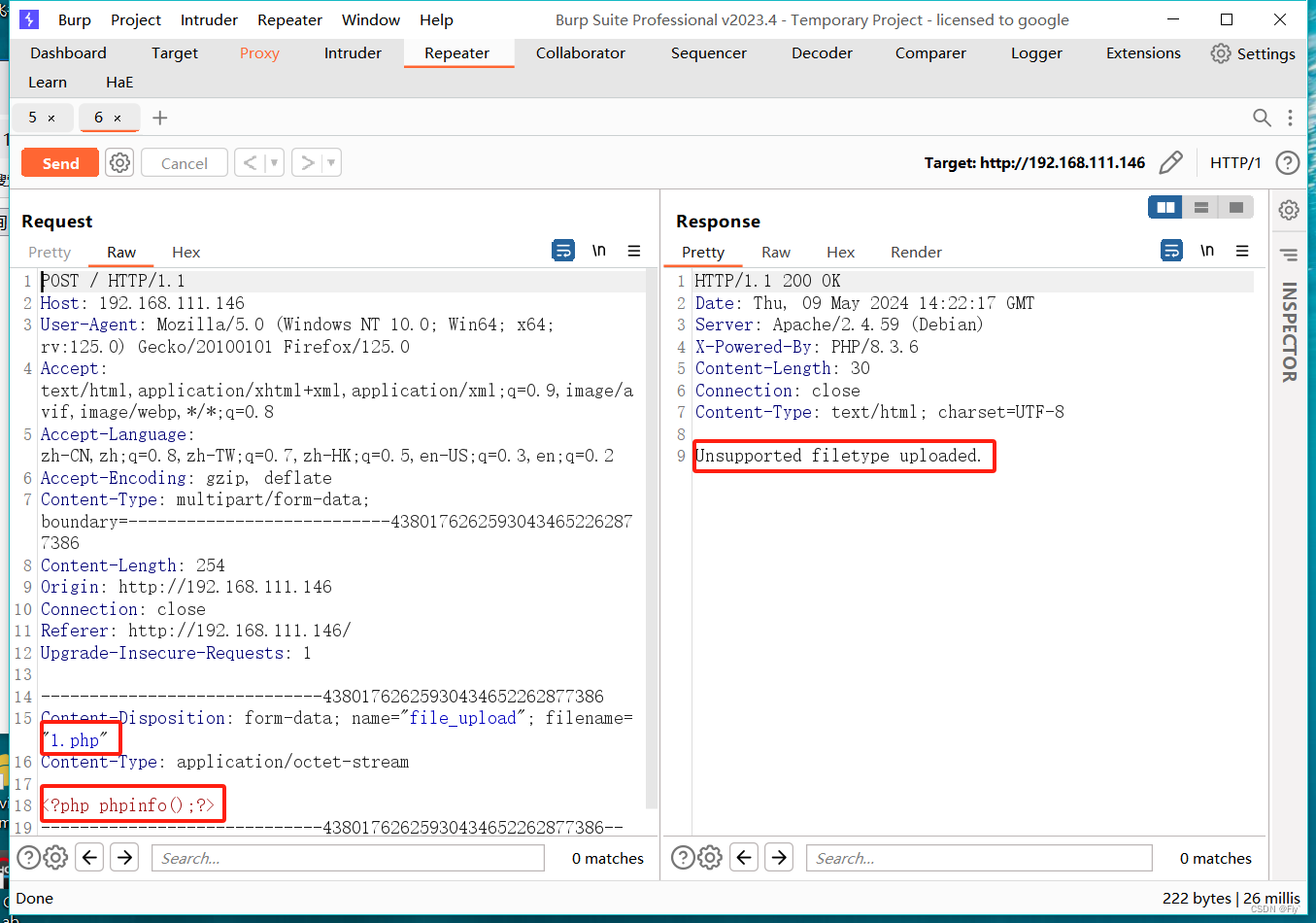The height and width of the screenshot is (923, 1316).
Task: Switch to Extensions tab
Action: [1143, 53]
